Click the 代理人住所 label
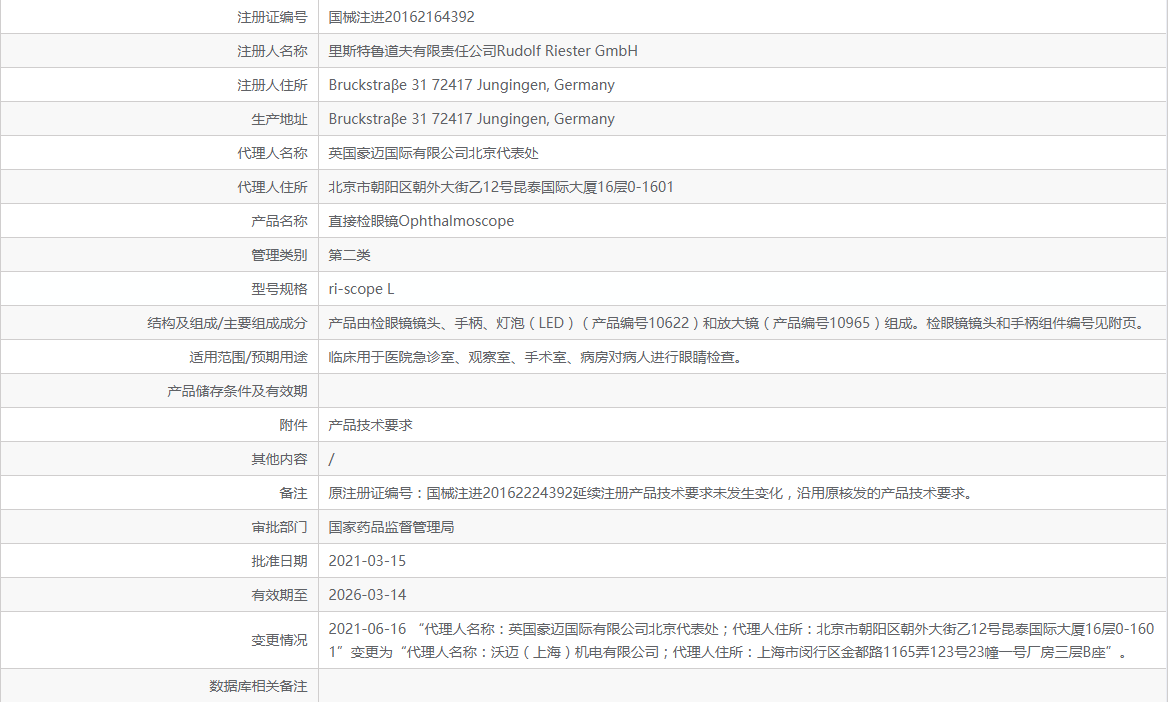Screen dimensions: 1172x702 click(272, 187)
